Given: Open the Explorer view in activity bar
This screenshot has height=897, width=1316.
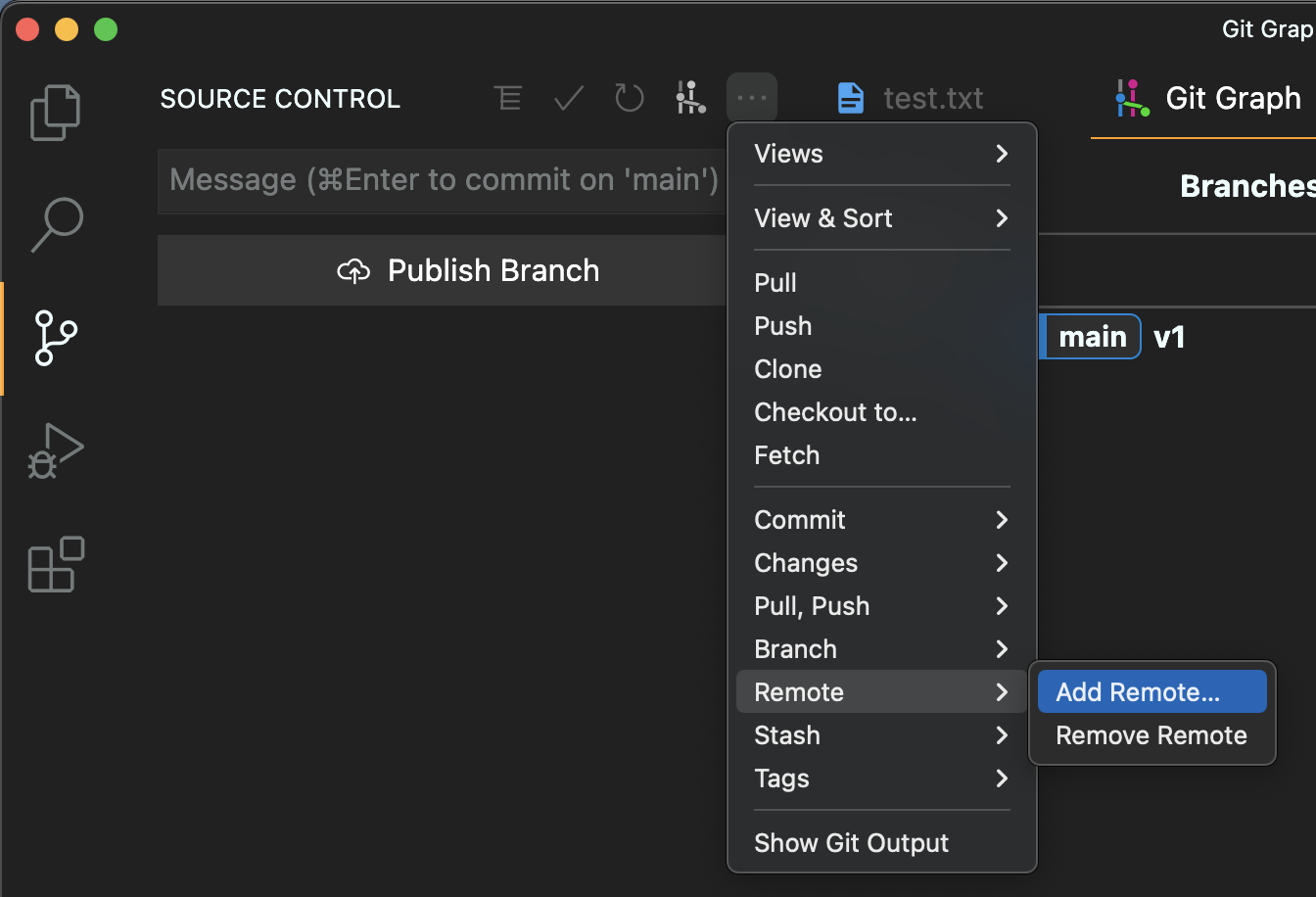Looking at the screenshot, I should [56, 112].
